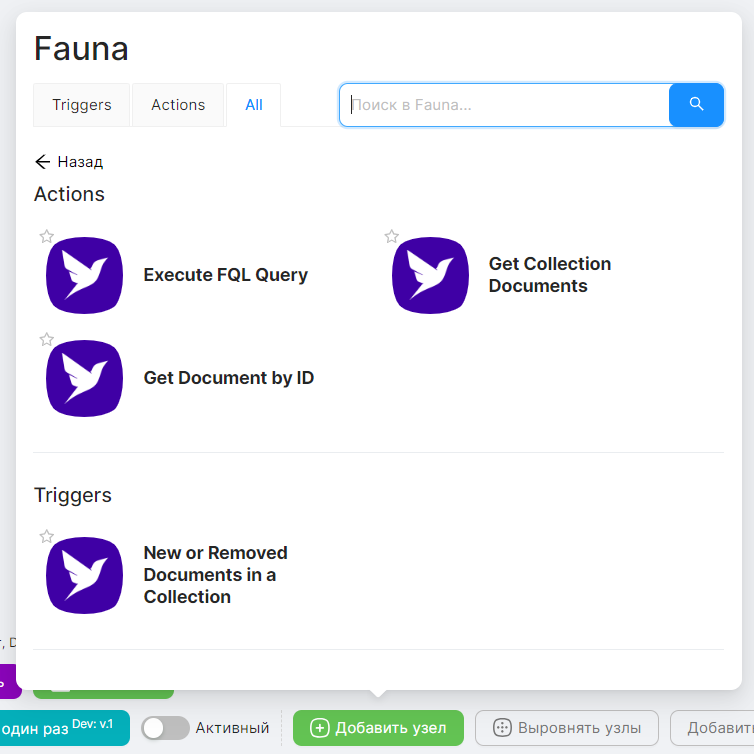Image resolution: width=754 pixels, height=754 pixels.
Task: Open the Actions tab
Action: click(x=178, y=105)
